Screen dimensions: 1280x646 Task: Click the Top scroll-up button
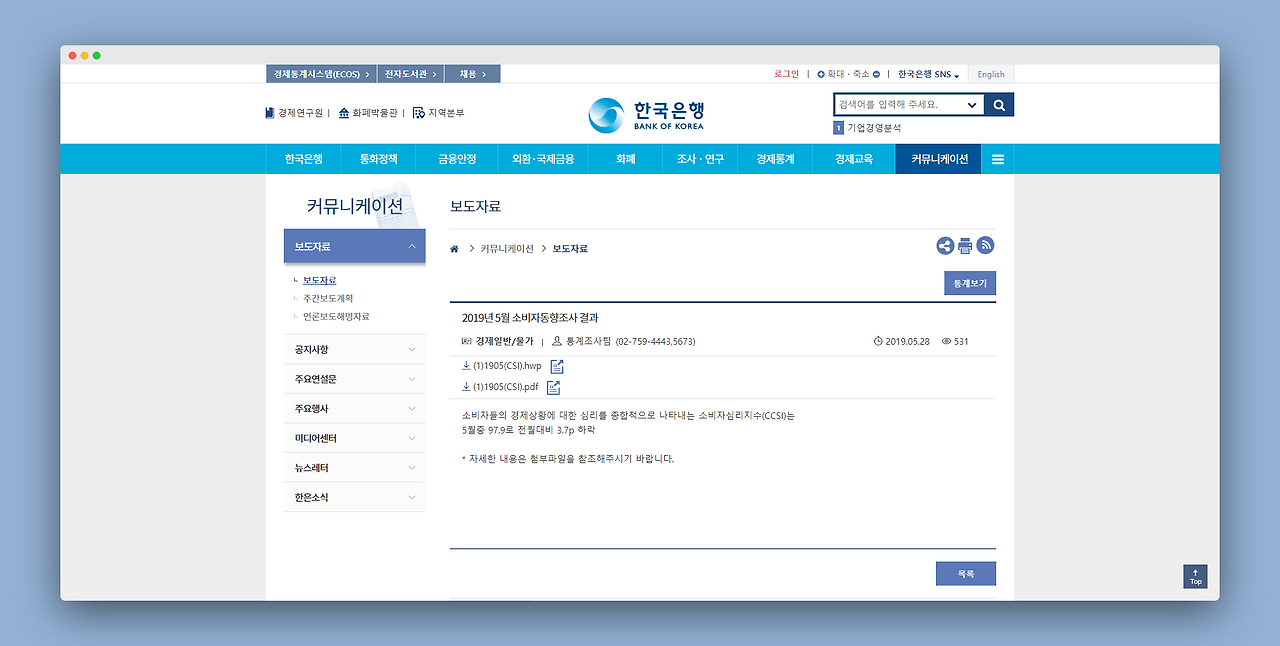coord(1196,577)
